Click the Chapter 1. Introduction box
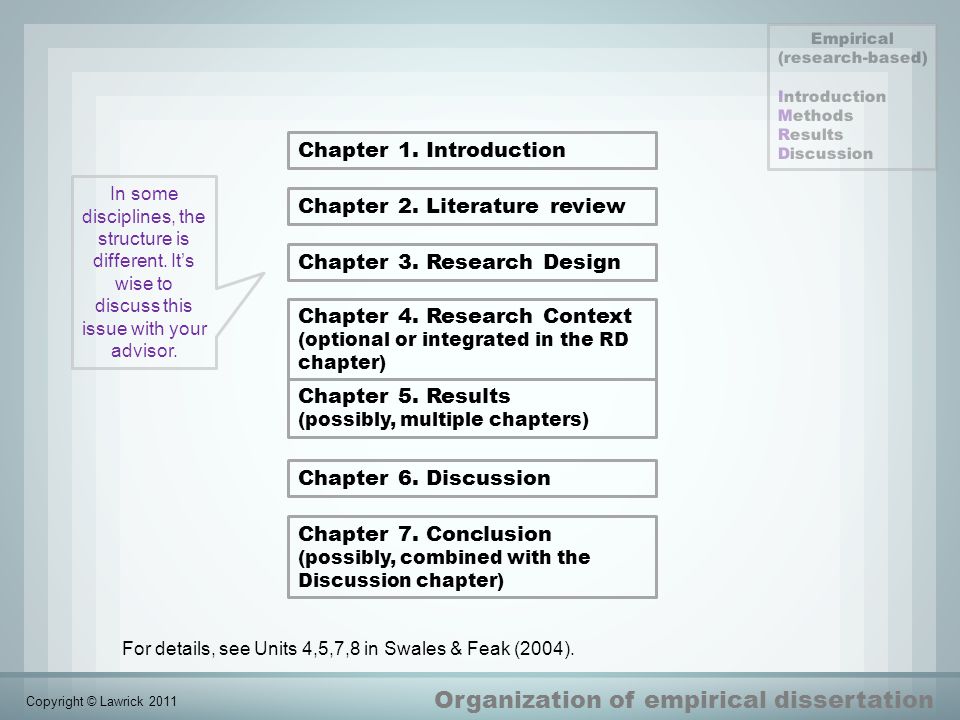960x720 pixels. coord(472,151)
